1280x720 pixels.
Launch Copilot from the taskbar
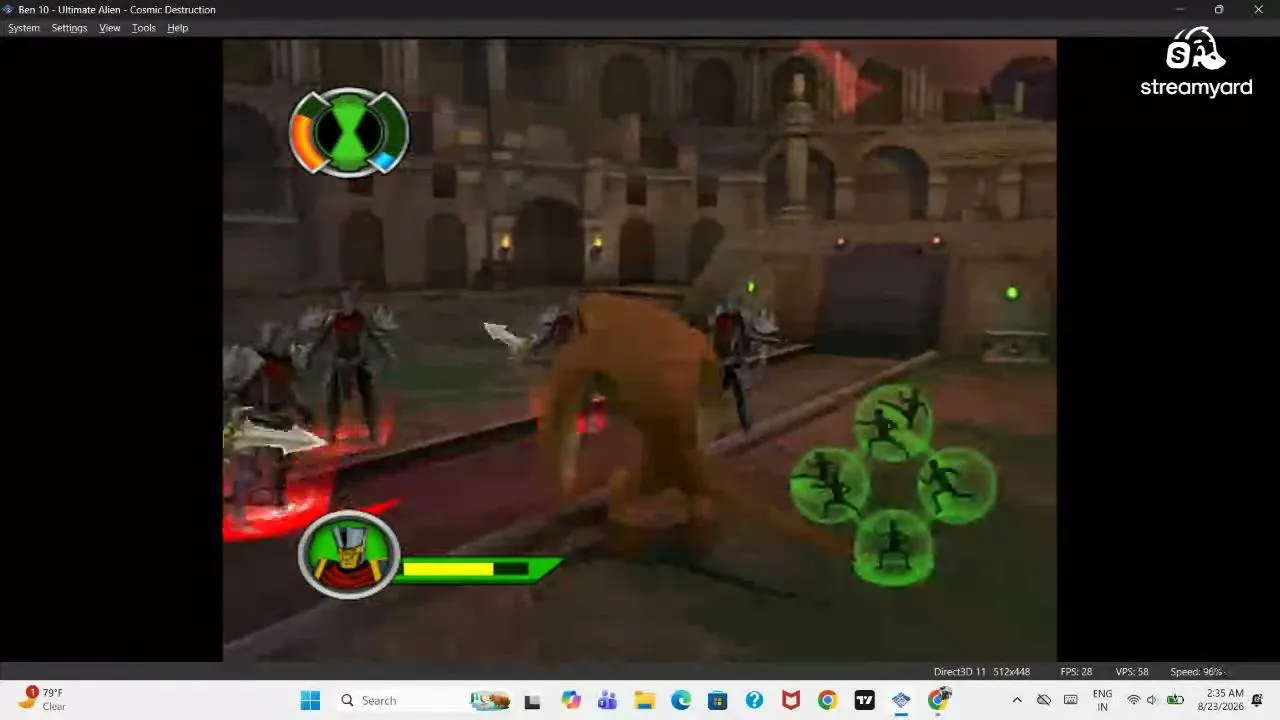(x=570, y=700)
